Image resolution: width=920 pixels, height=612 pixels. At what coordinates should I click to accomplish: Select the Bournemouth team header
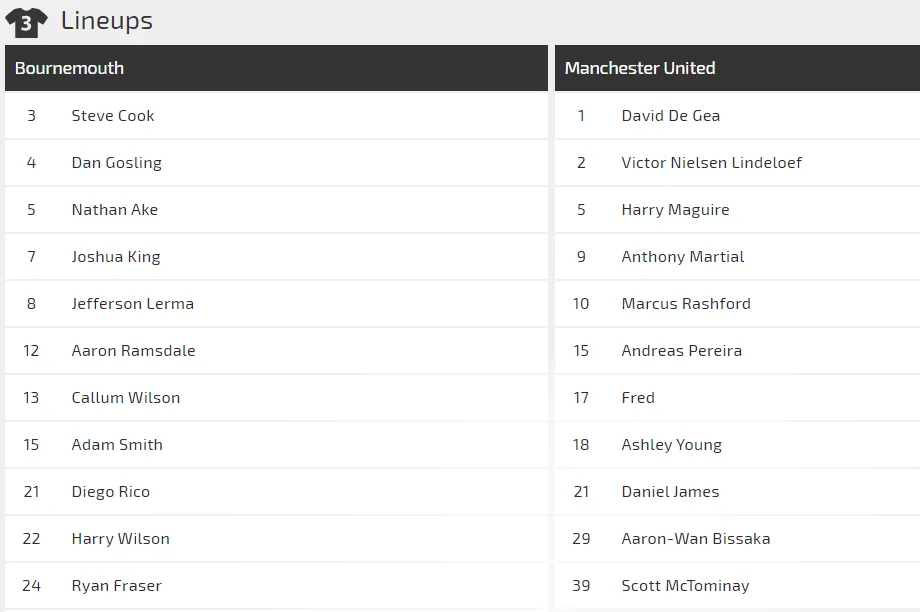click(x=70, y=68)
